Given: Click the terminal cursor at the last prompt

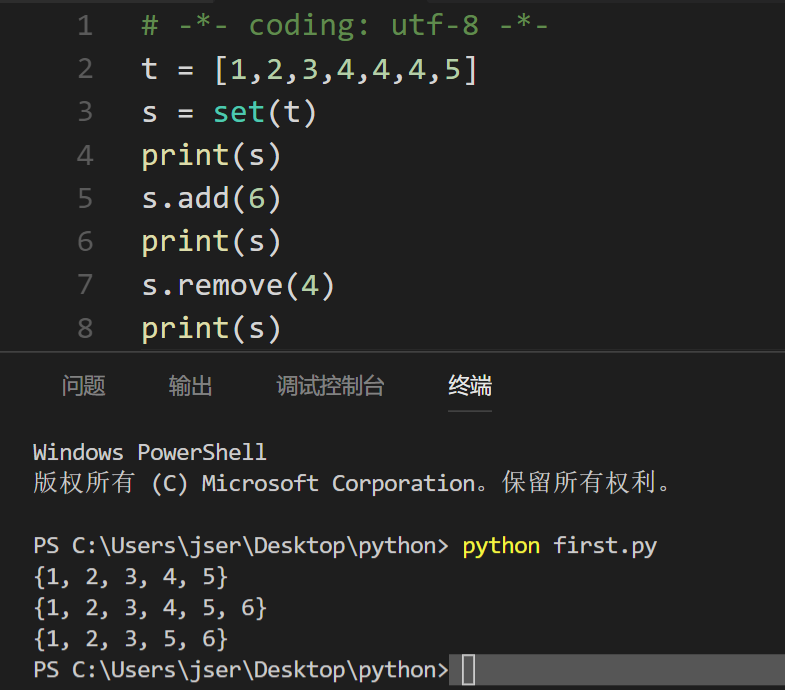Looking at the screenshot, I should coord(468,669).
